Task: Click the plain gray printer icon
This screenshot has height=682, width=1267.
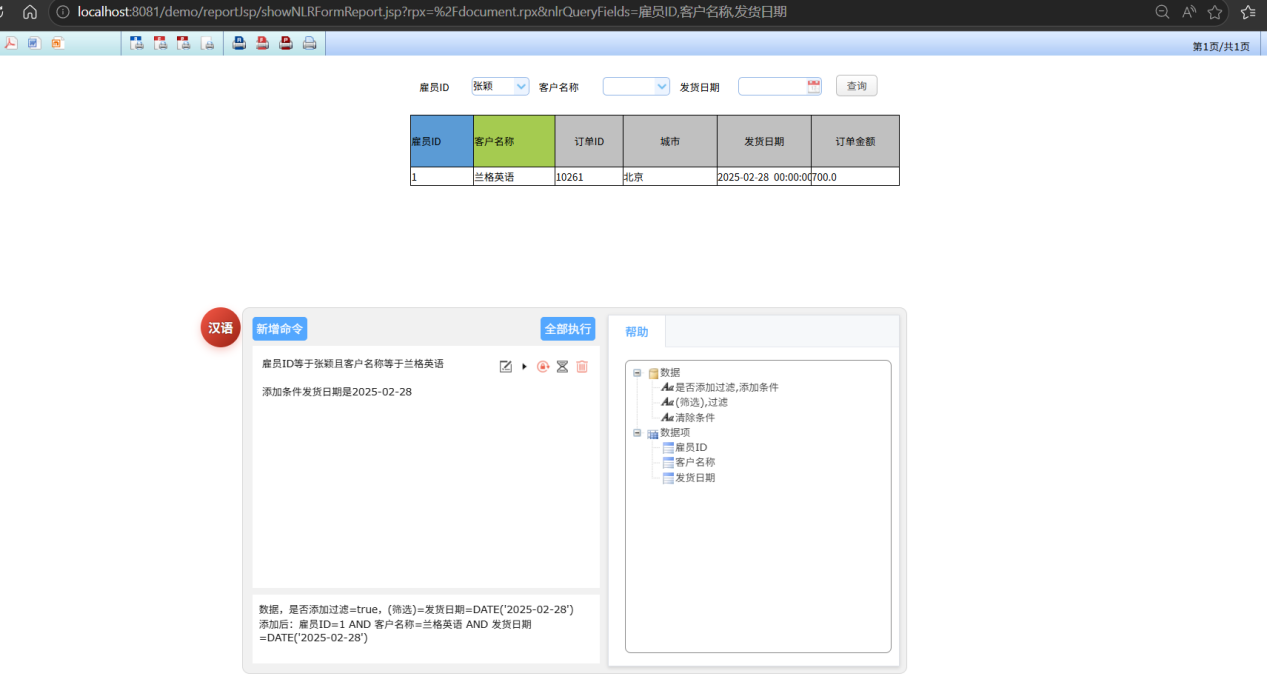Action: click(x=310, y=43)
